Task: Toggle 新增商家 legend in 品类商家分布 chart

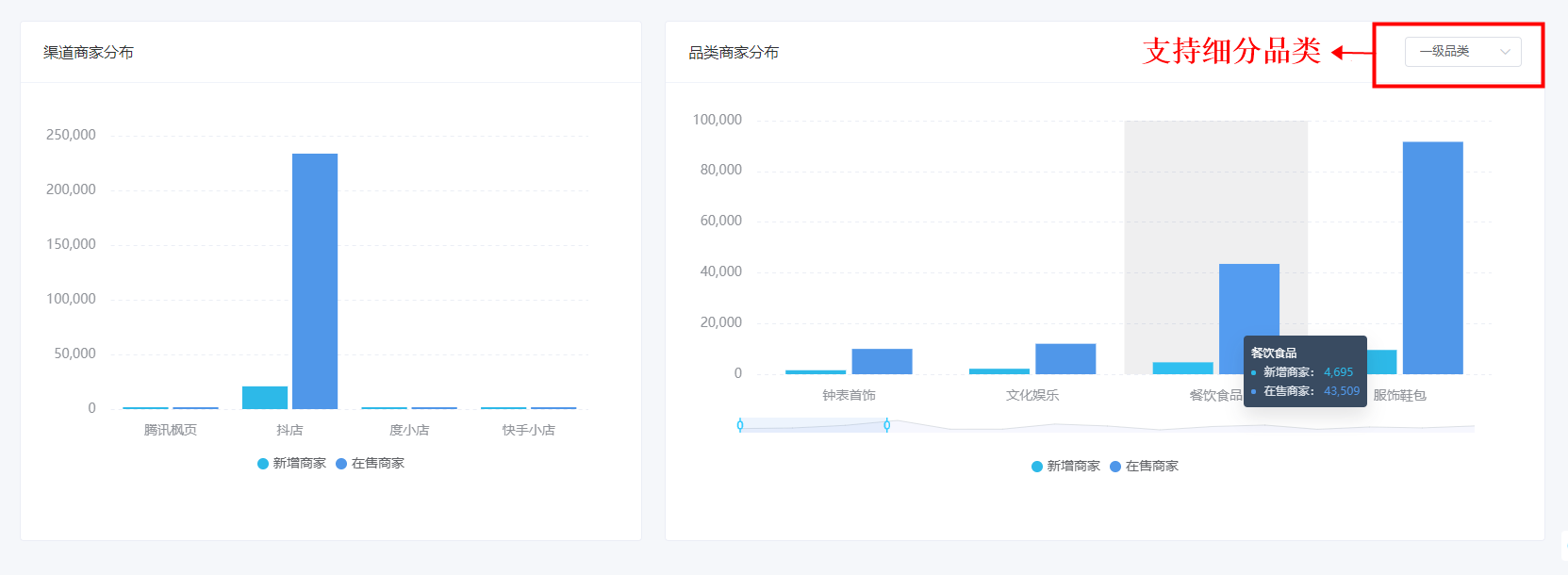Action: click(x=1065, y=467)
